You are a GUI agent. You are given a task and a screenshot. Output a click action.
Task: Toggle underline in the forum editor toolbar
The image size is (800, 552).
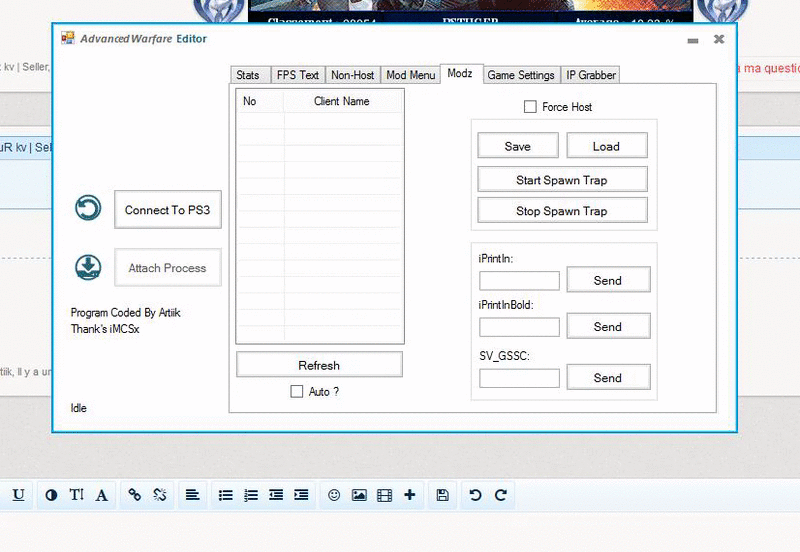pyautogui.click(x=18, y=495)
